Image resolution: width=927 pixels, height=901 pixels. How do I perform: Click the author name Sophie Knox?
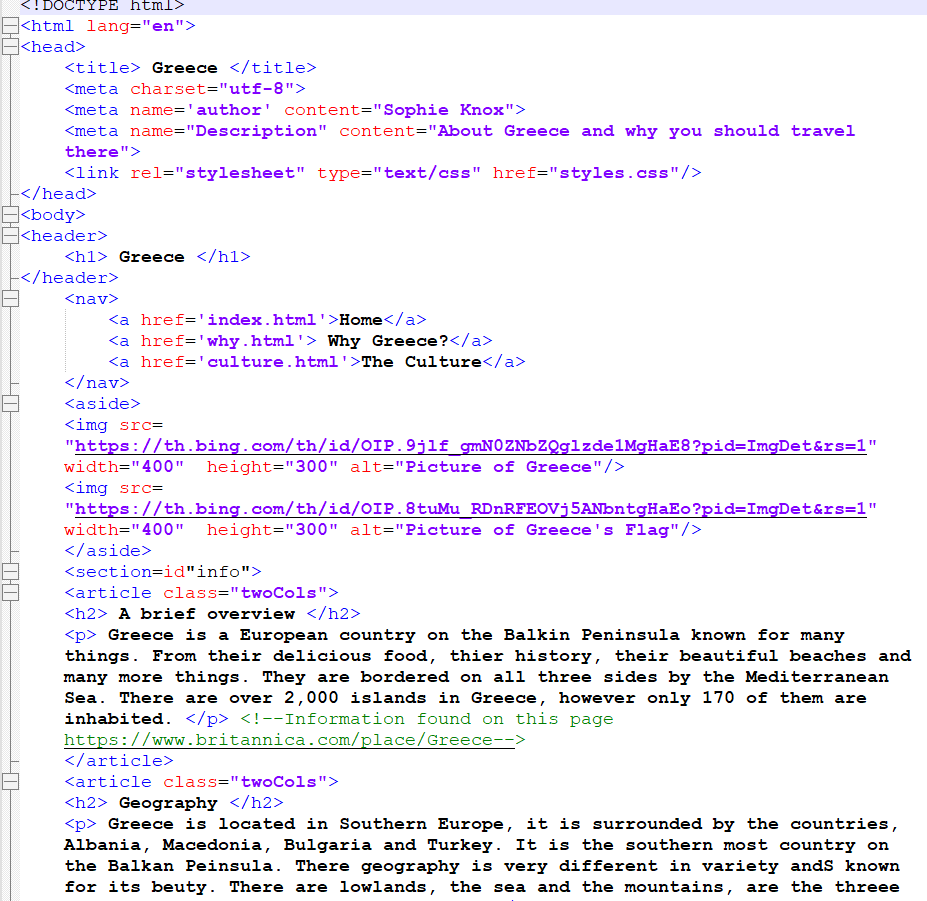(444, 110)
